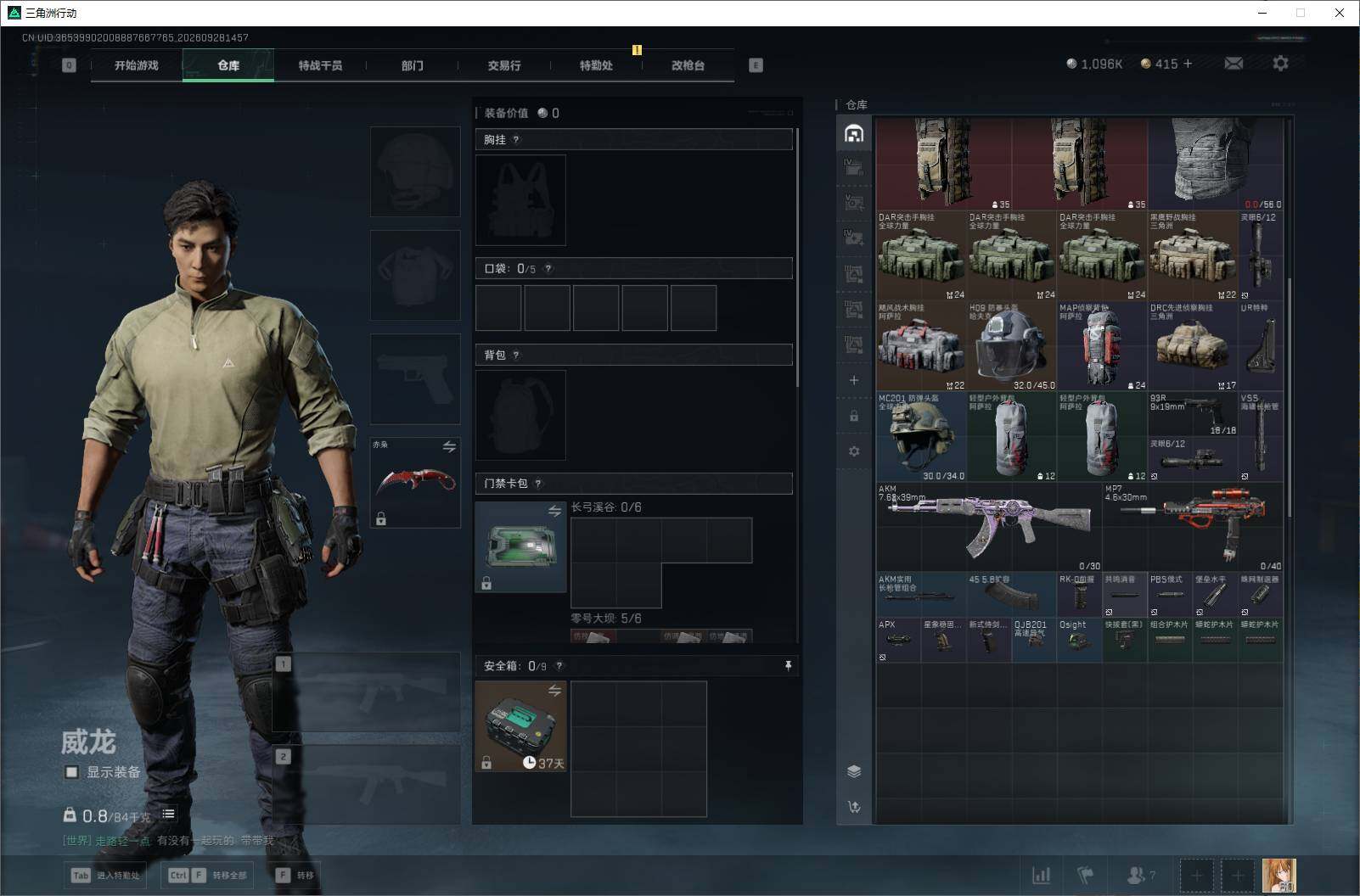Click the equipment panel scrollbar

pyautogui.click(x=797, y=257)
